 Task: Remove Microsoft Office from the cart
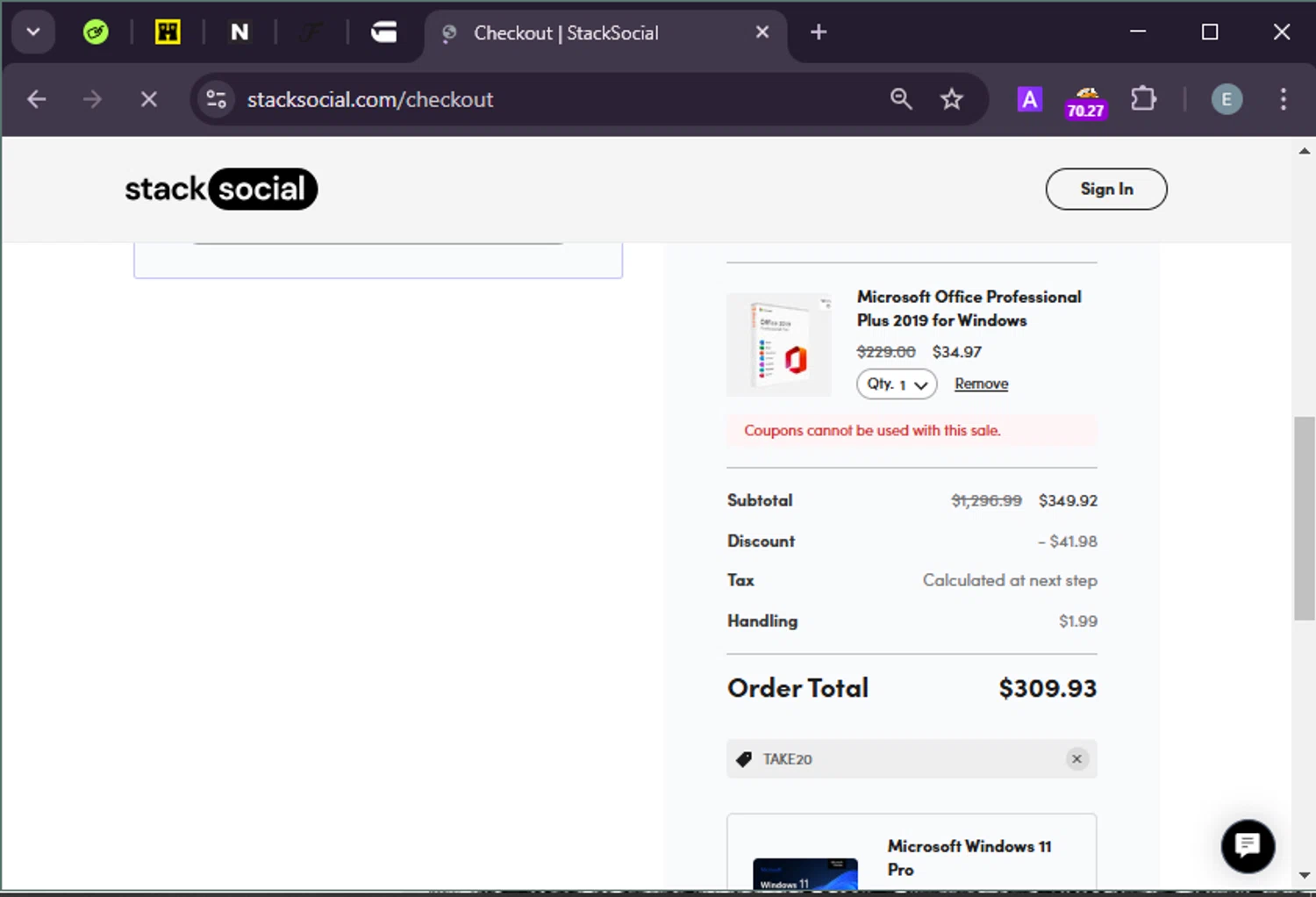tap(981, 384)
